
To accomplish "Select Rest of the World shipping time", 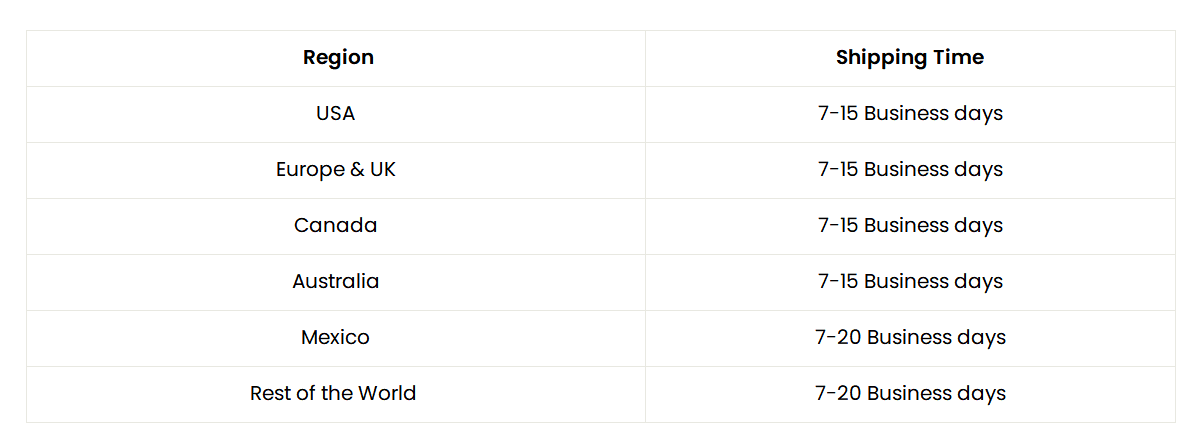I will coord(910,394).
